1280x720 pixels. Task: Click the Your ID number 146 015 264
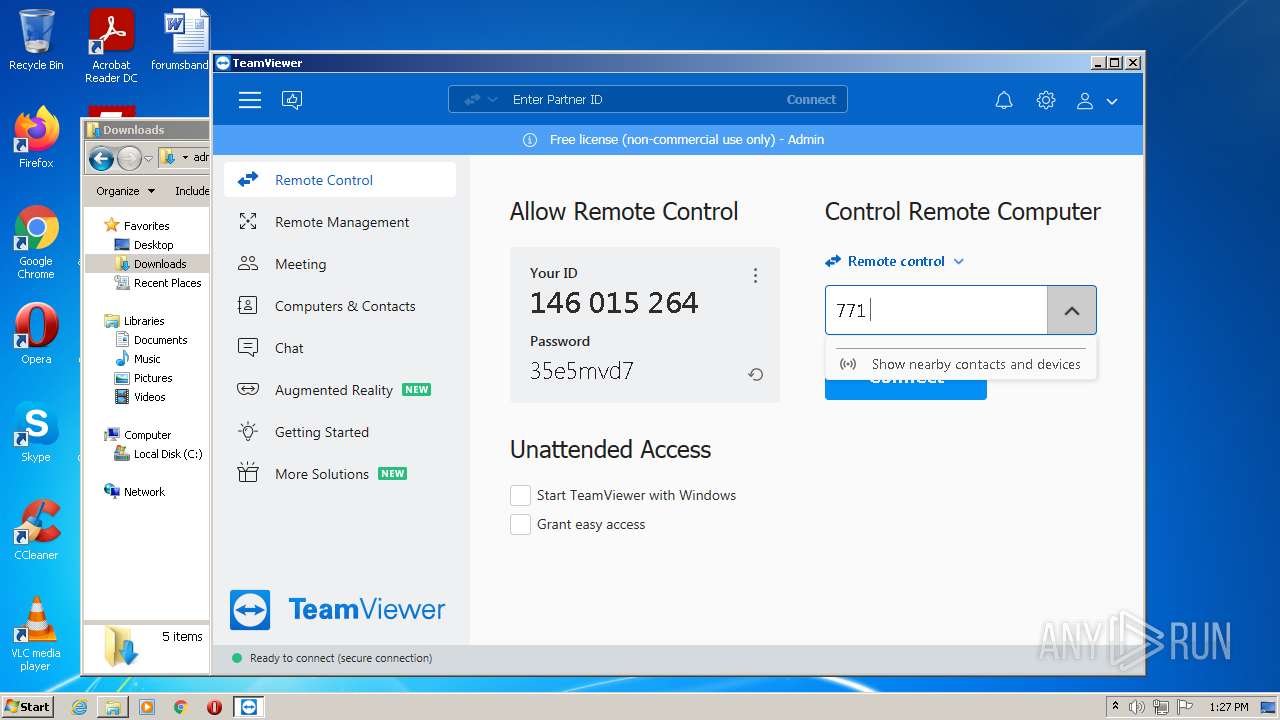(x=614, y=303)
